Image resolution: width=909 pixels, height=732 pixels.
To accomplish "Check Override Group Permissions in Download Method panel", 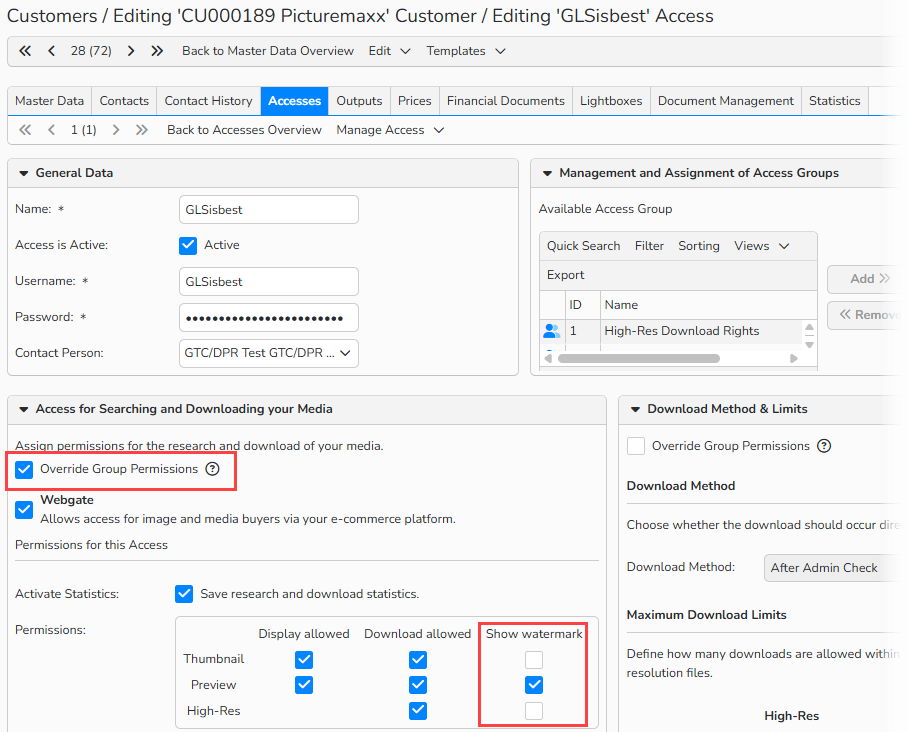I will (x=636, y=446).
